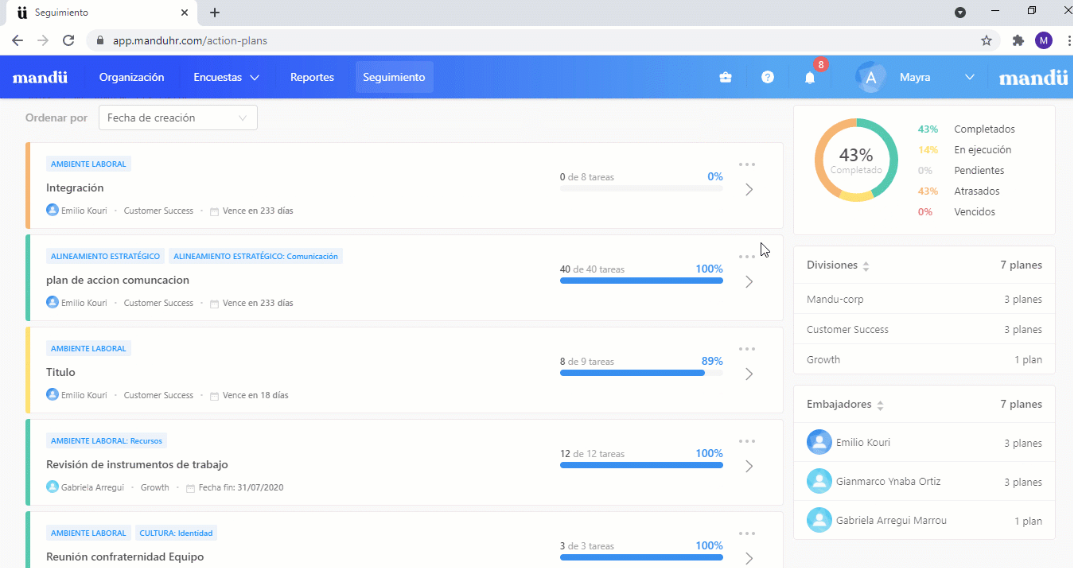Filter by Growth division row
The height and width of the screenshot is (568, 1073).
coord(924,359)
